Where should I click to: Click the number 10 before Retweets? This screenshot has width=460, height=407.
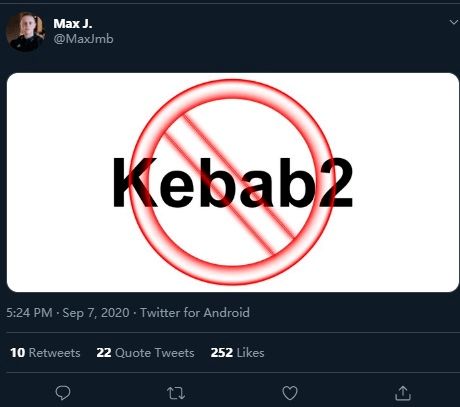click(x=17, y=353)
